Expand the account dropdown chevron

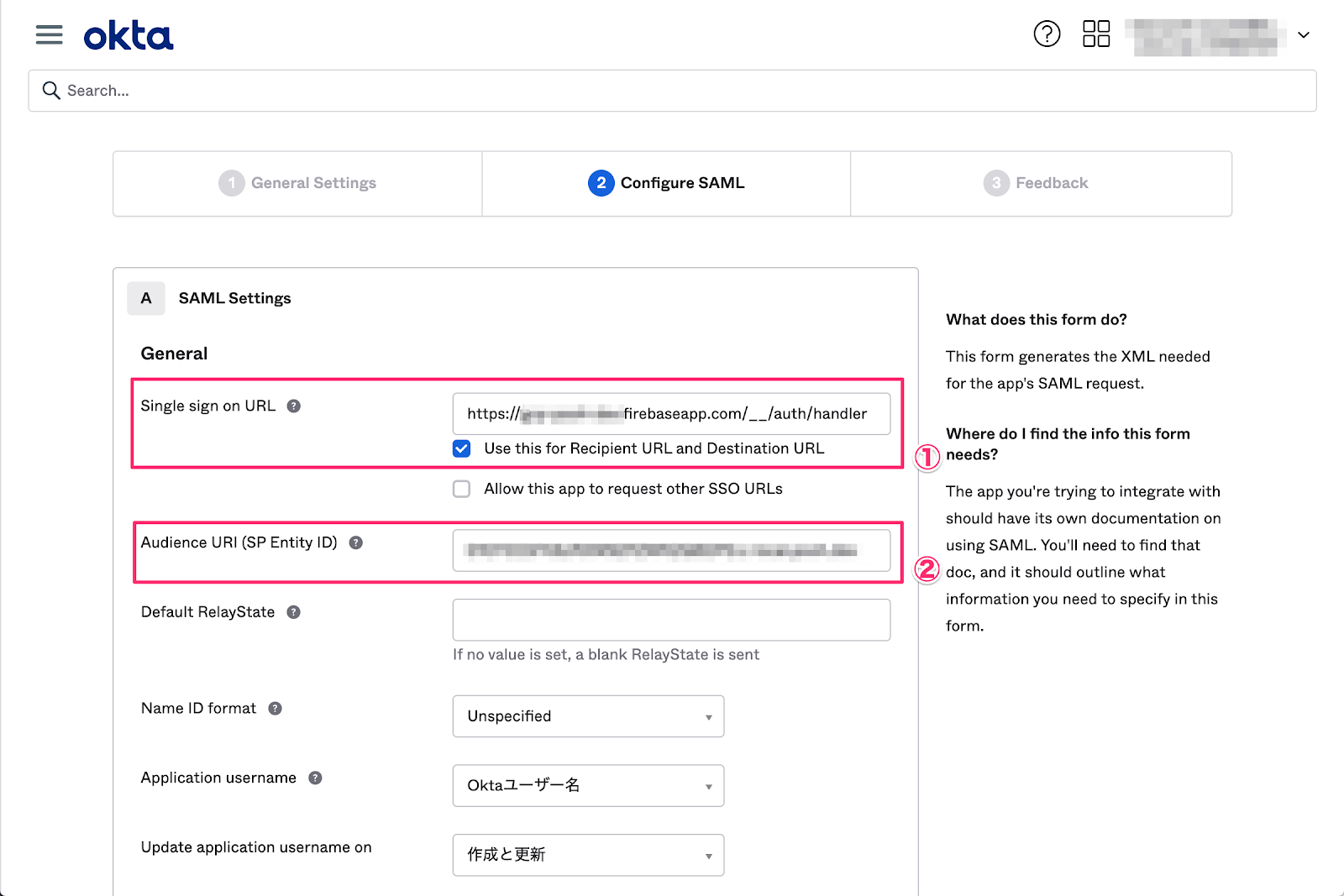(1304, 35)
